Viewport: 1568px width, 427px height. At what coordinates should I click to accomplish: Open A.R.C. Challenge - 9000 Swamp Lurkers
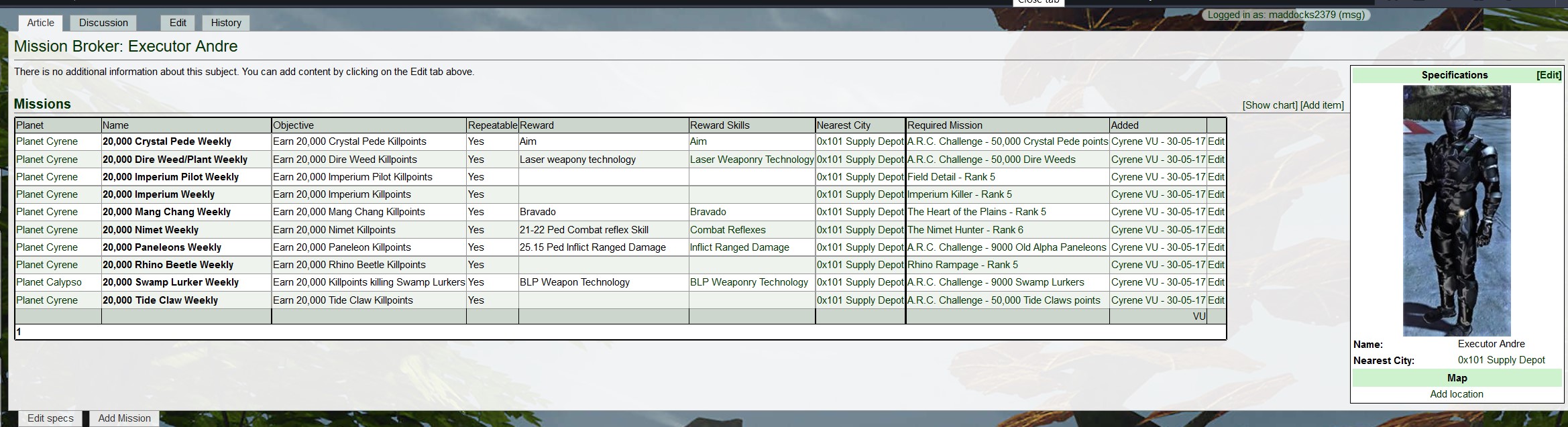tap(996, 282)
